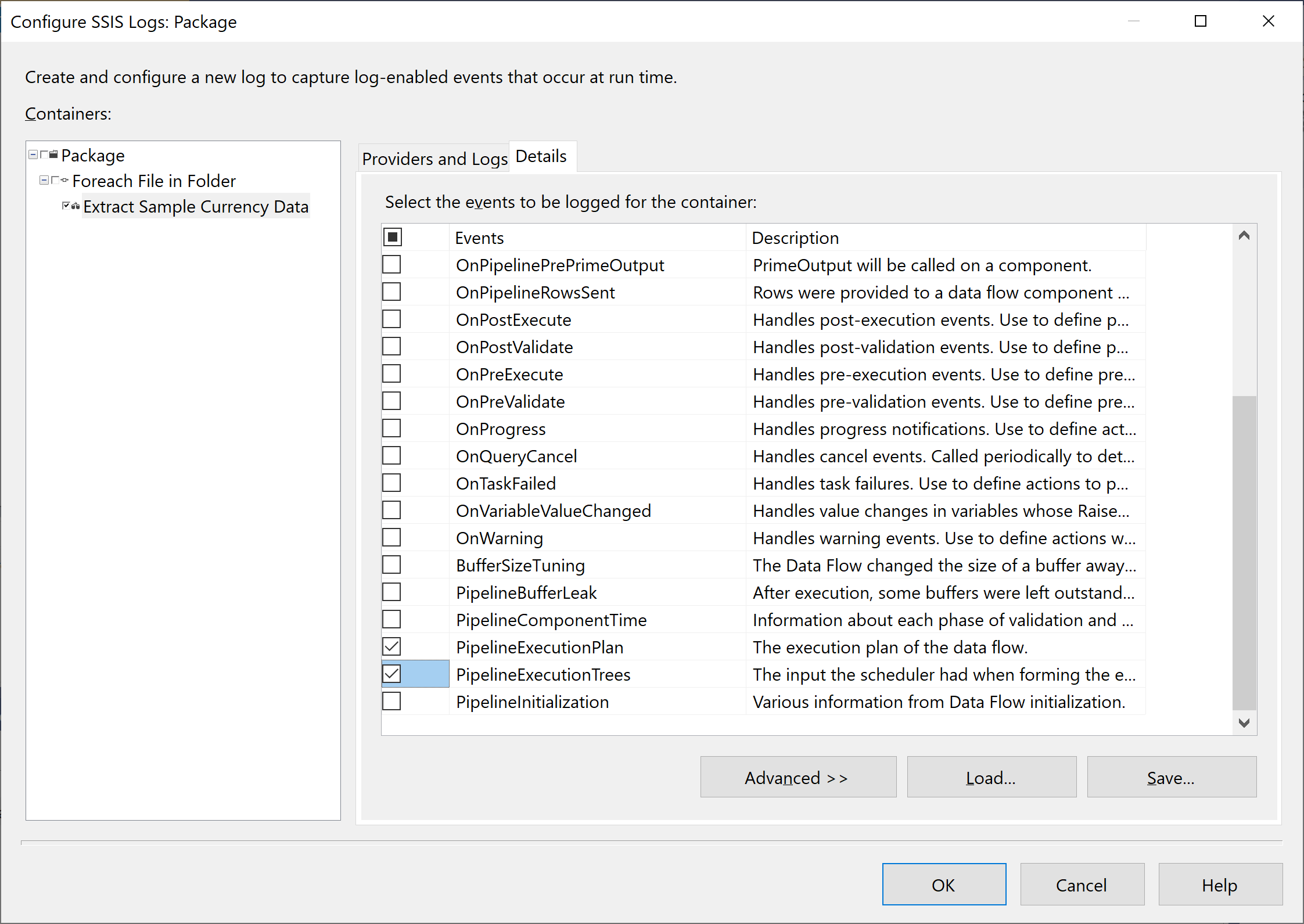Click the Package folder icon in tree
Viewport: 1304px width, 924px height.
(54, 154)
